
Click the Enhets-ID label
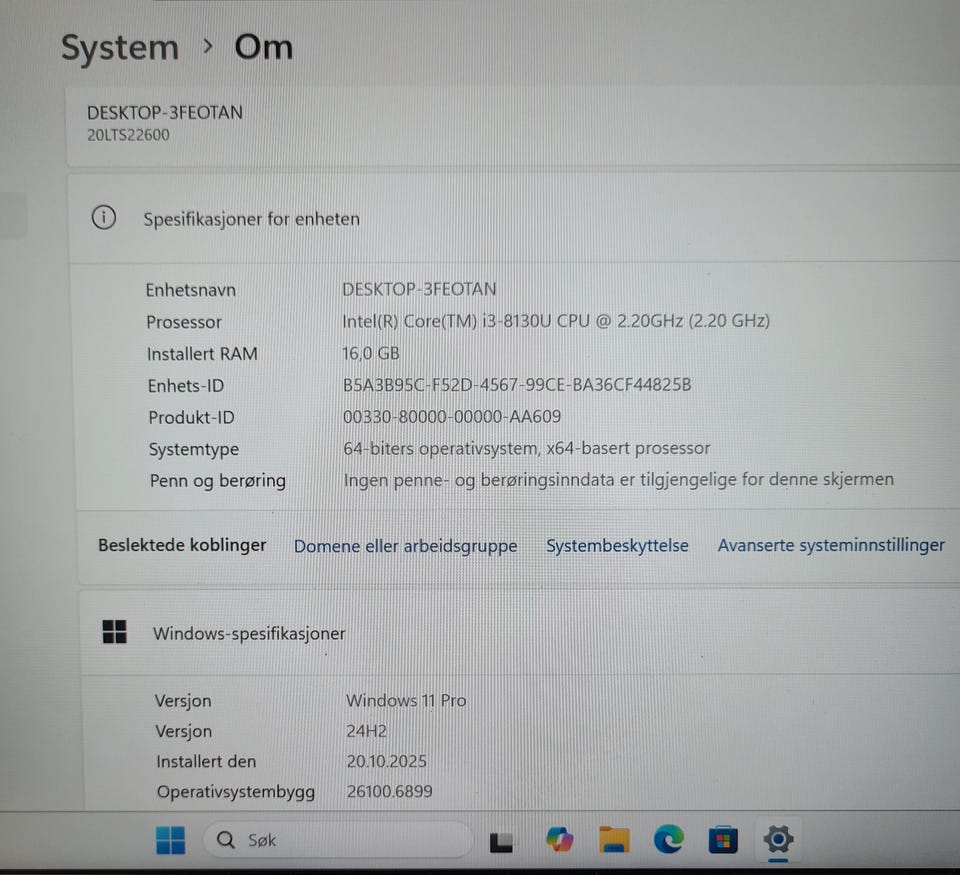186,386
